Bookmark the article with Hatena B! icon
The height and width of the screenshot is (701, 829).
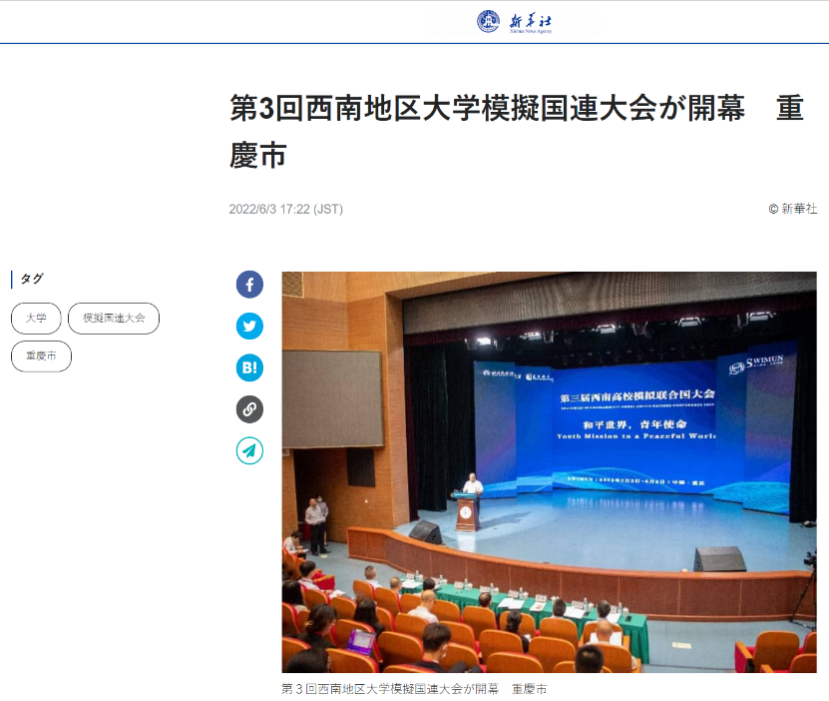click(x=249, y=368)
